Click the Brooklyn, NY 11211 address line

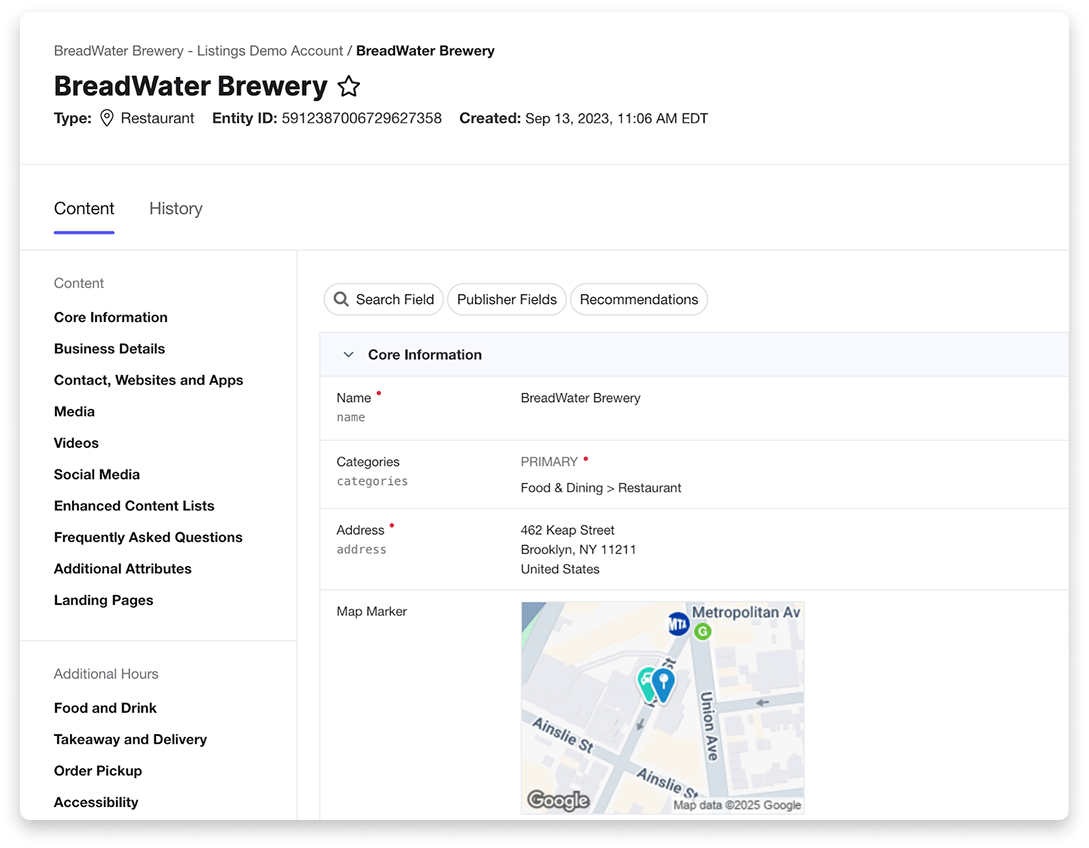(x=579, y=549)
